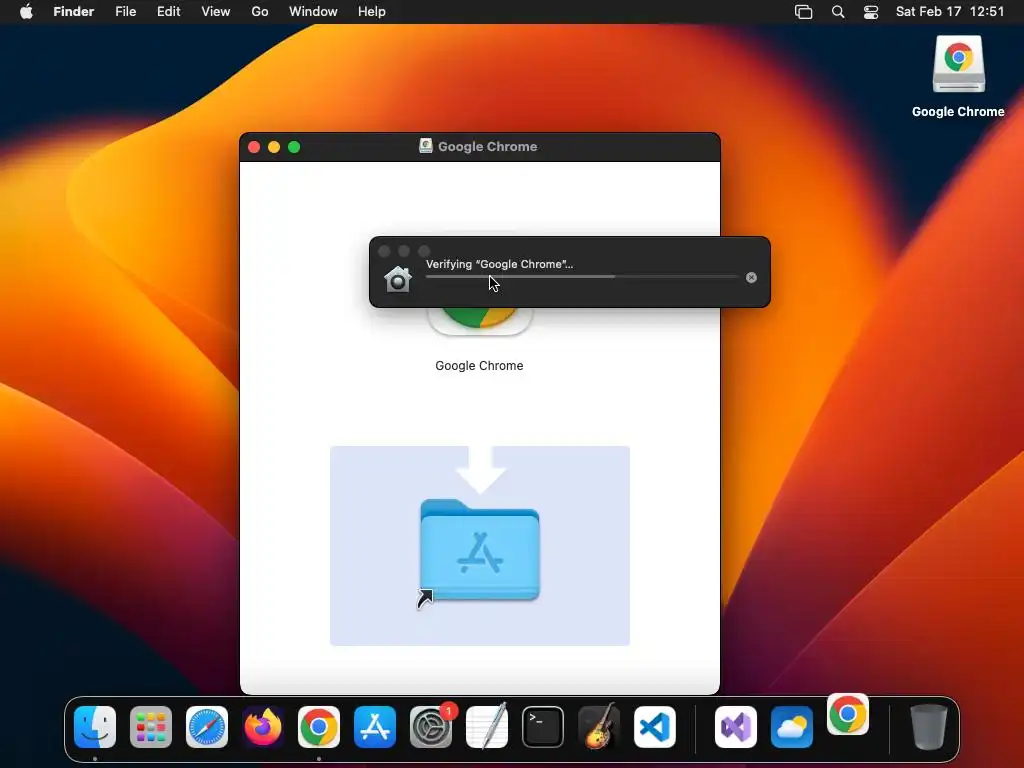Viewport: 1024px width, 768px height.
Task: Launch Safari from the Dock
Action: pos(207,727)
